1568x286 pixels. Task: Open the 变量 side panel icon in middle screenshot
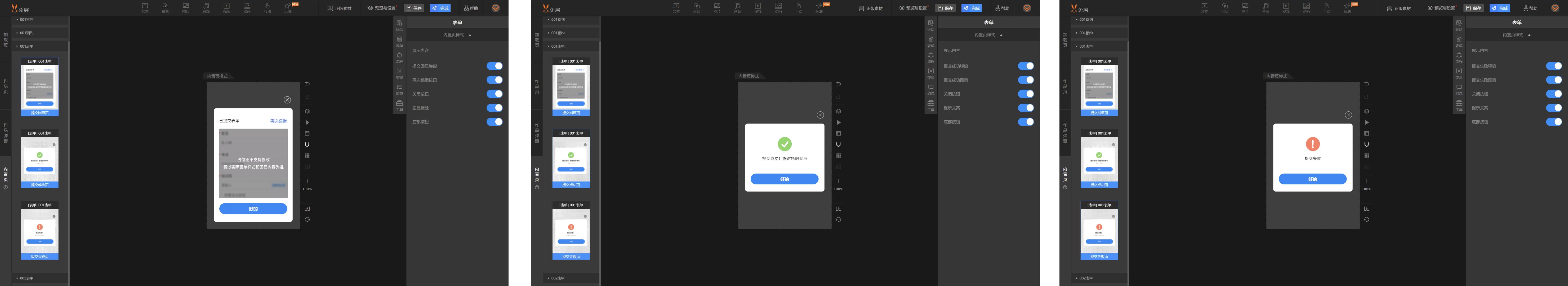tap(931, 73)
